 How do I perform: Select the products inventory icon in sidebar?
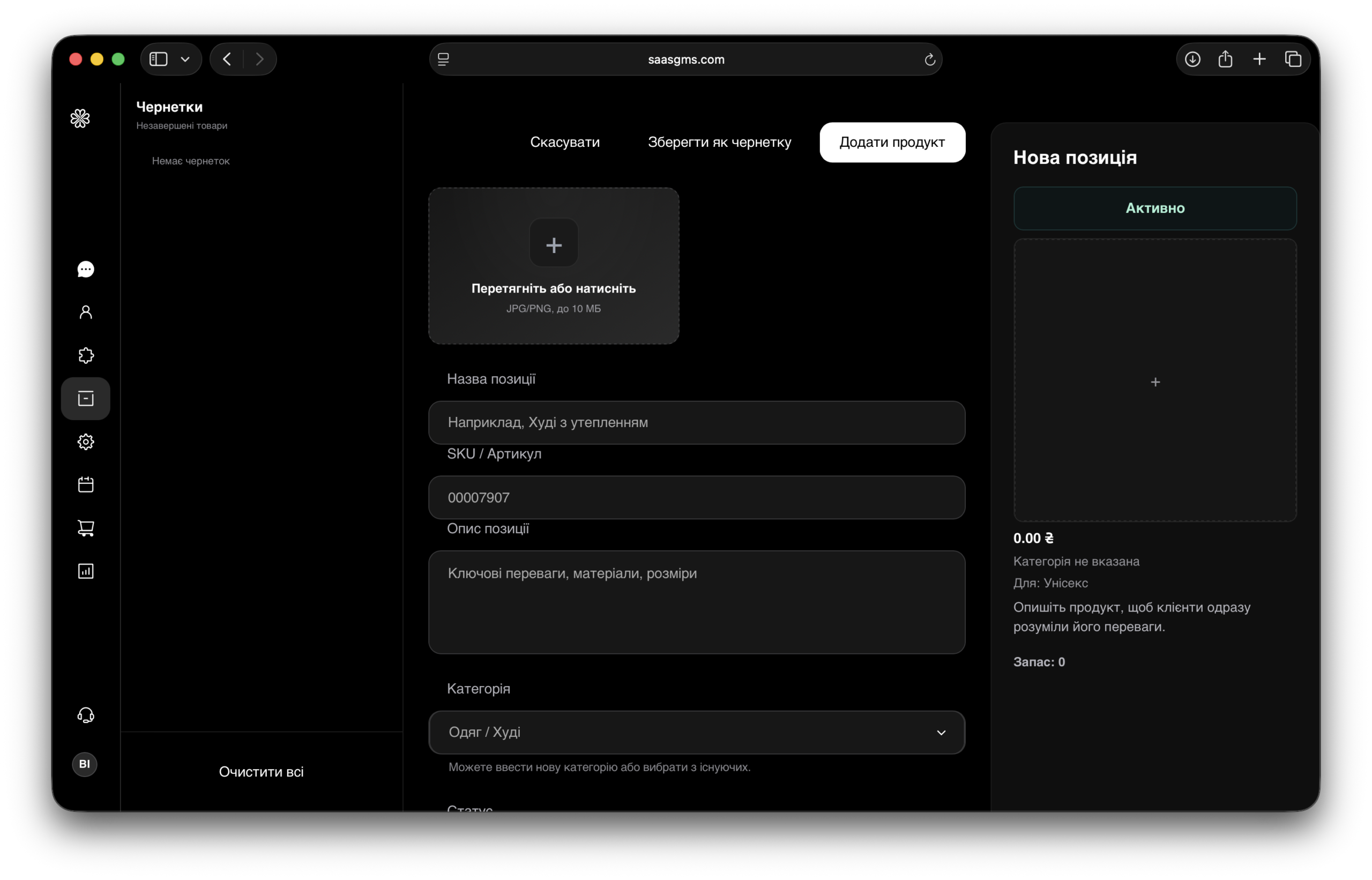[x=86, y=398]
